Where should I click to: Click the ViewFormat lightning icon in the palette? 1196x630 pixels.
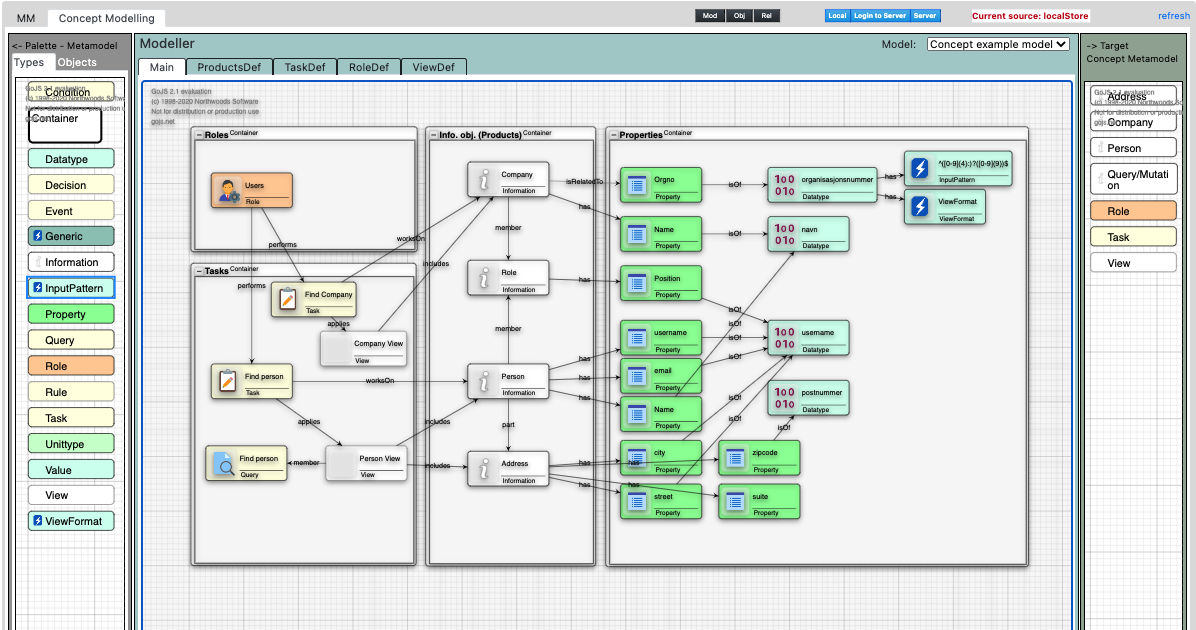pyautogui.click(x=37, y=521)
